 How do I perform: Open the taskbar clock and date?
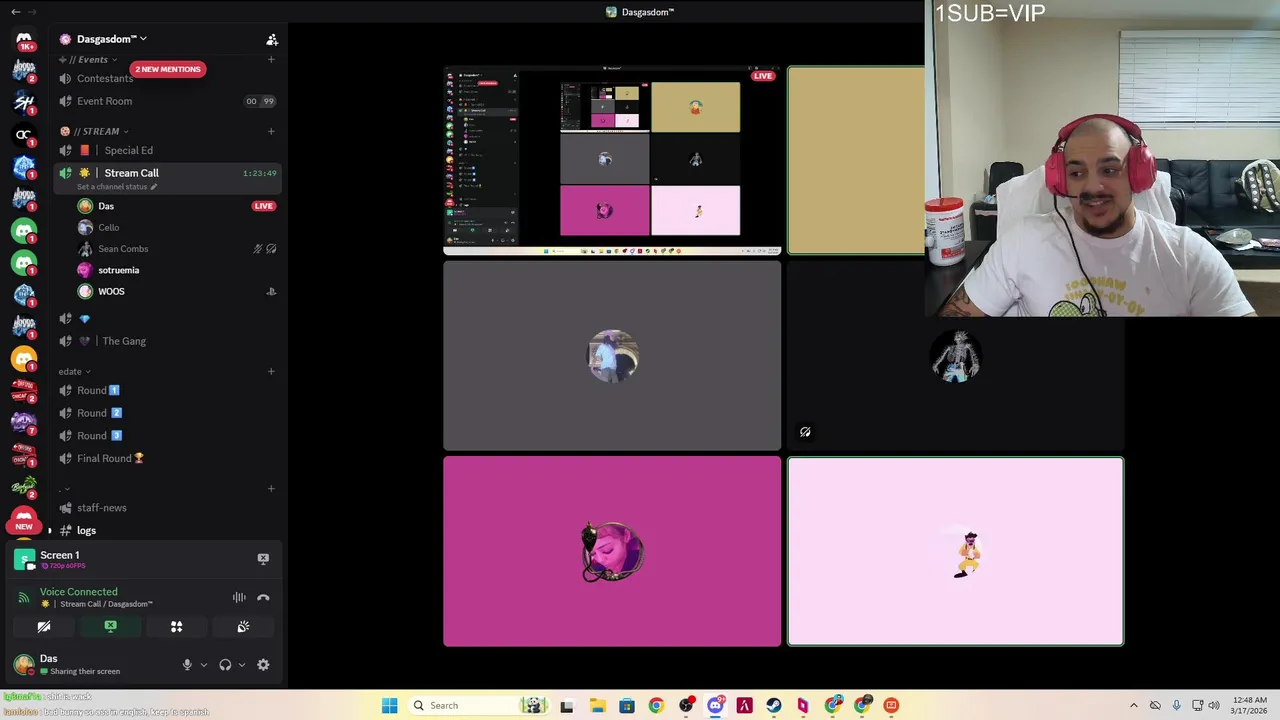tap(1250, 705)
